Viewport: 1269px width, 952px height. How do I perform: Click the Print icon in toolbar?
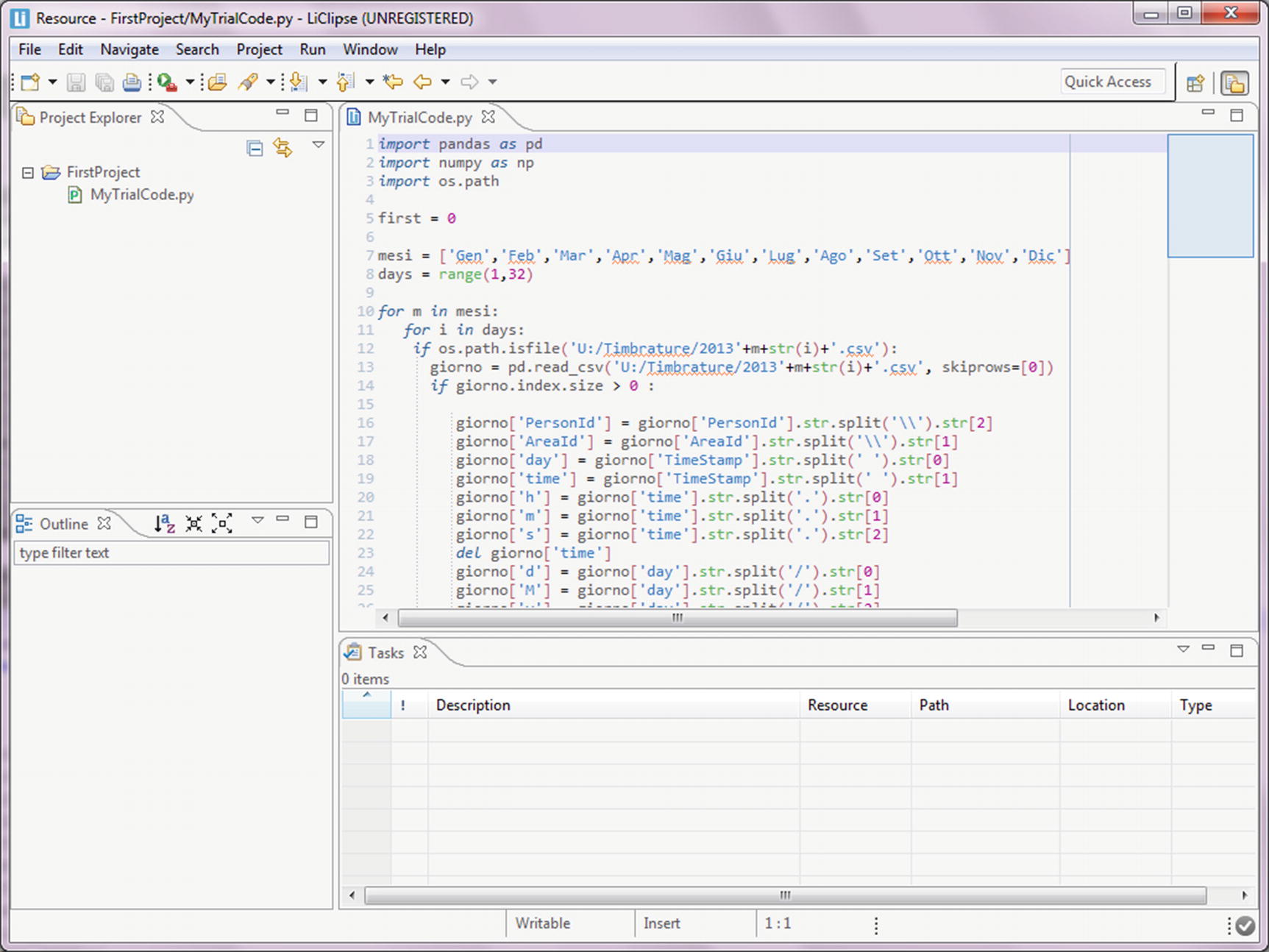(132, 82)
